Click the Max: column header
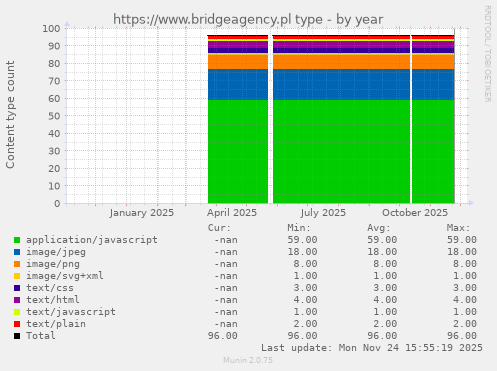Image resolution: width=497 pixels, height=371 pixels. pos(458,228)
